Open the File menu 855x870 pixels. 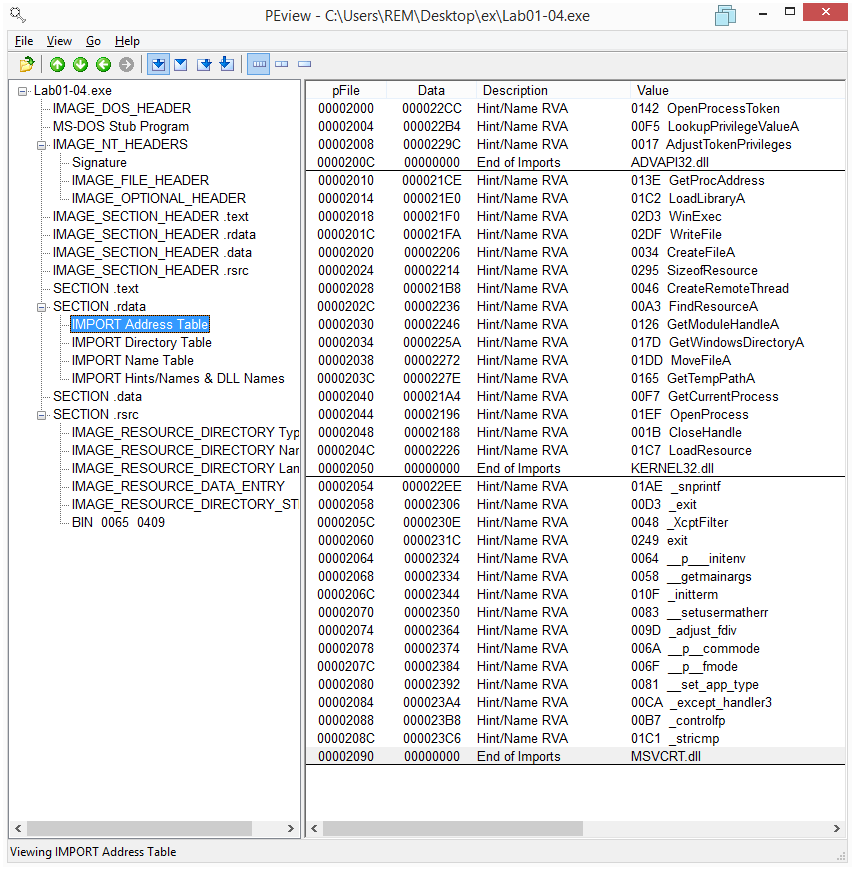click(24, 41)
